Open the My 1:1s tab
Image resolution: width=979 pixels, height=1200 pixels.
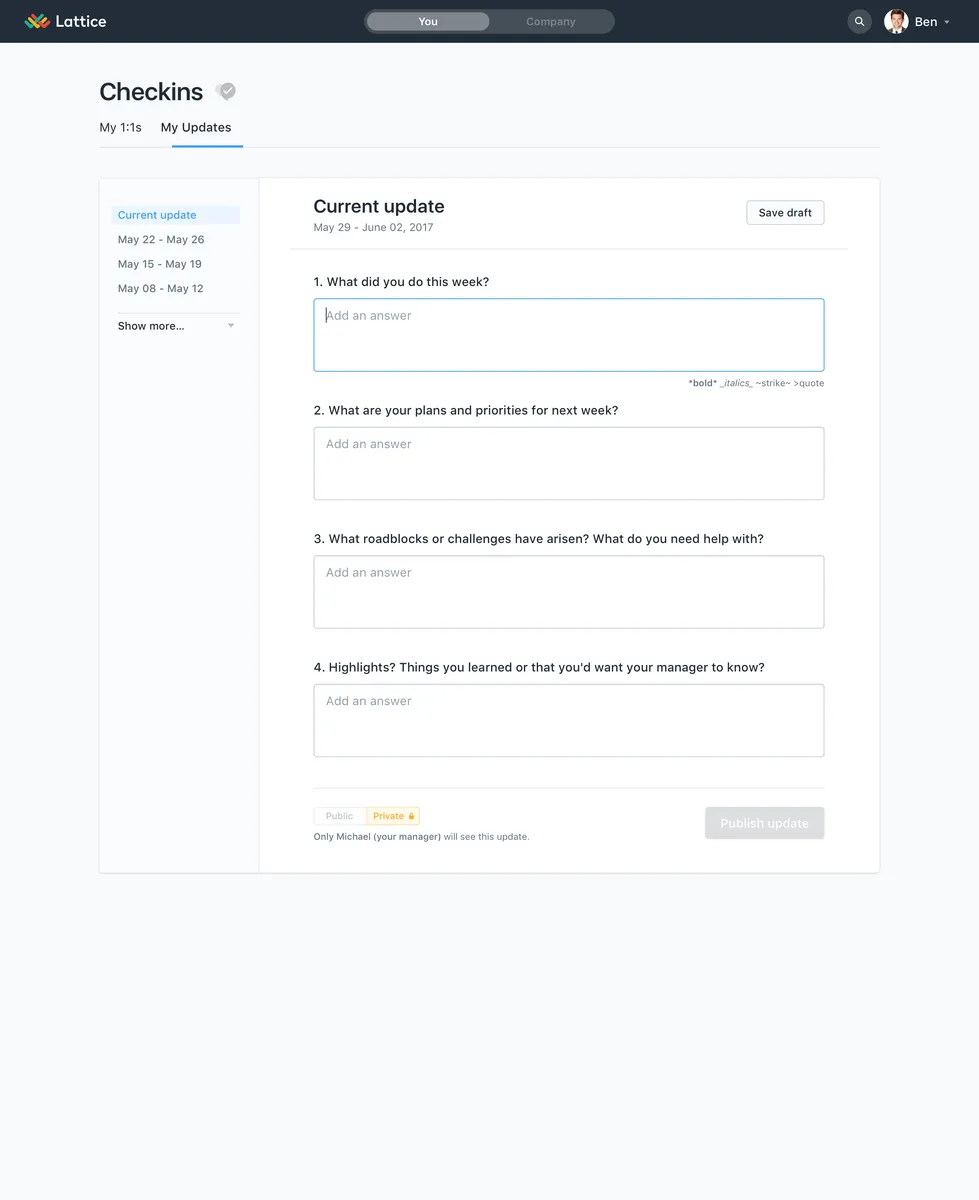120,127
